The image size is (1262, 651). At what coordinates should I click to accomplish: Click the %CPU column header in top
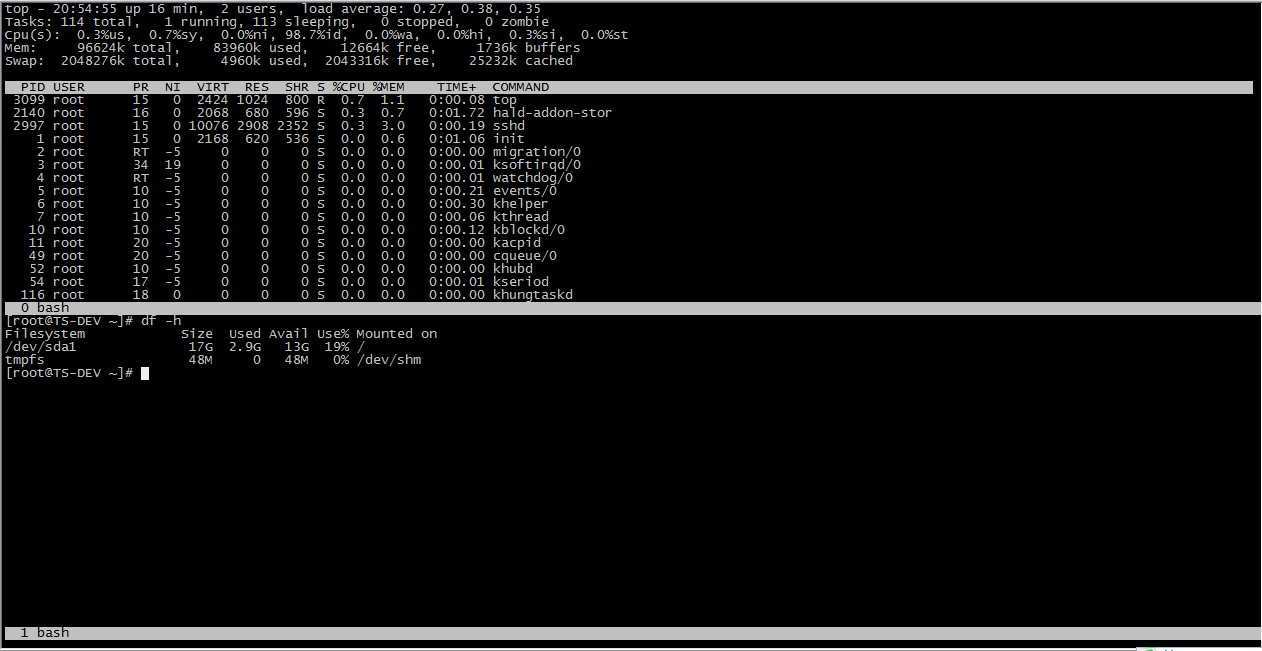point(349,87)
